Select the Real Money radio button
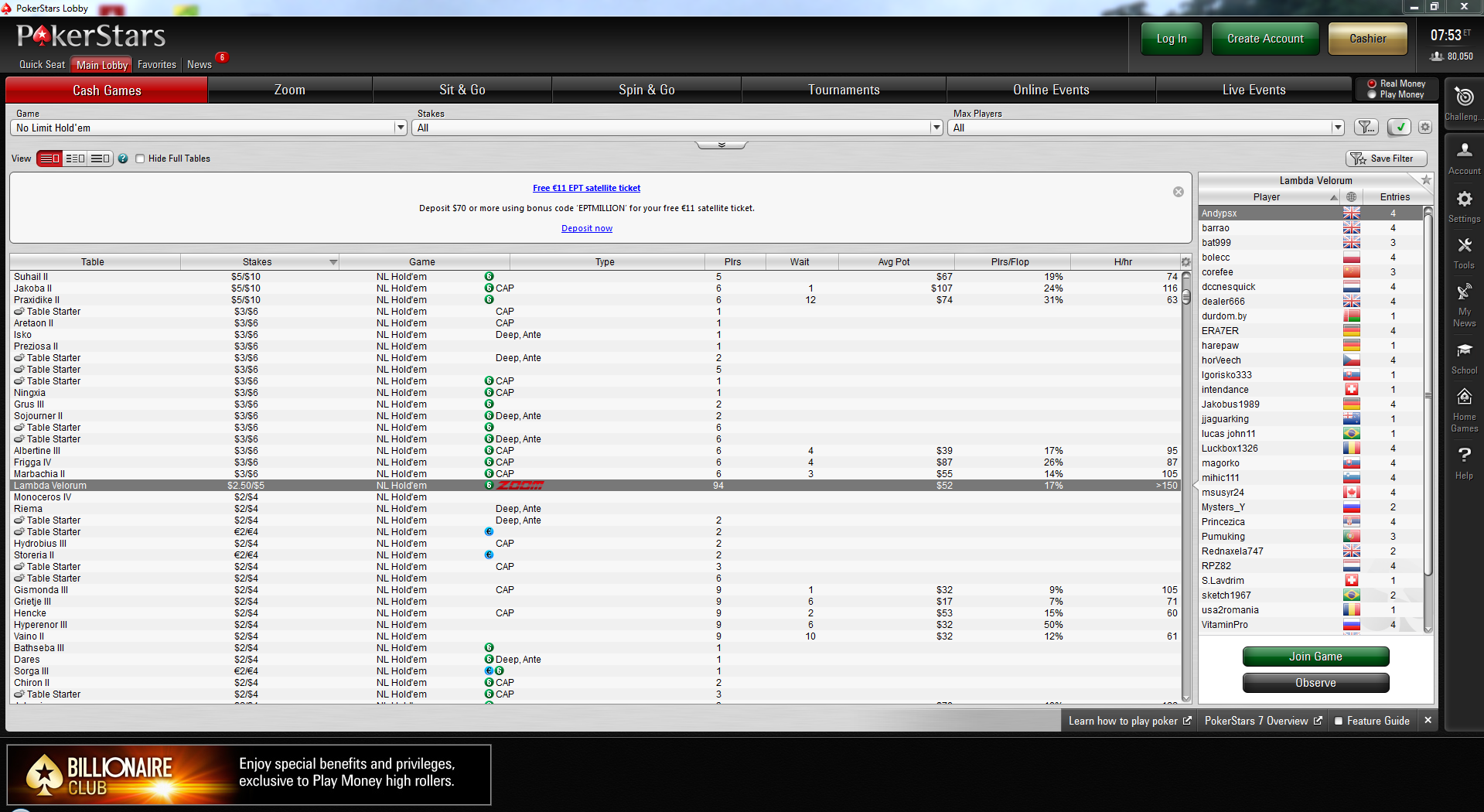Viewport: 1484px width, 812px height. click(1372, 84)
